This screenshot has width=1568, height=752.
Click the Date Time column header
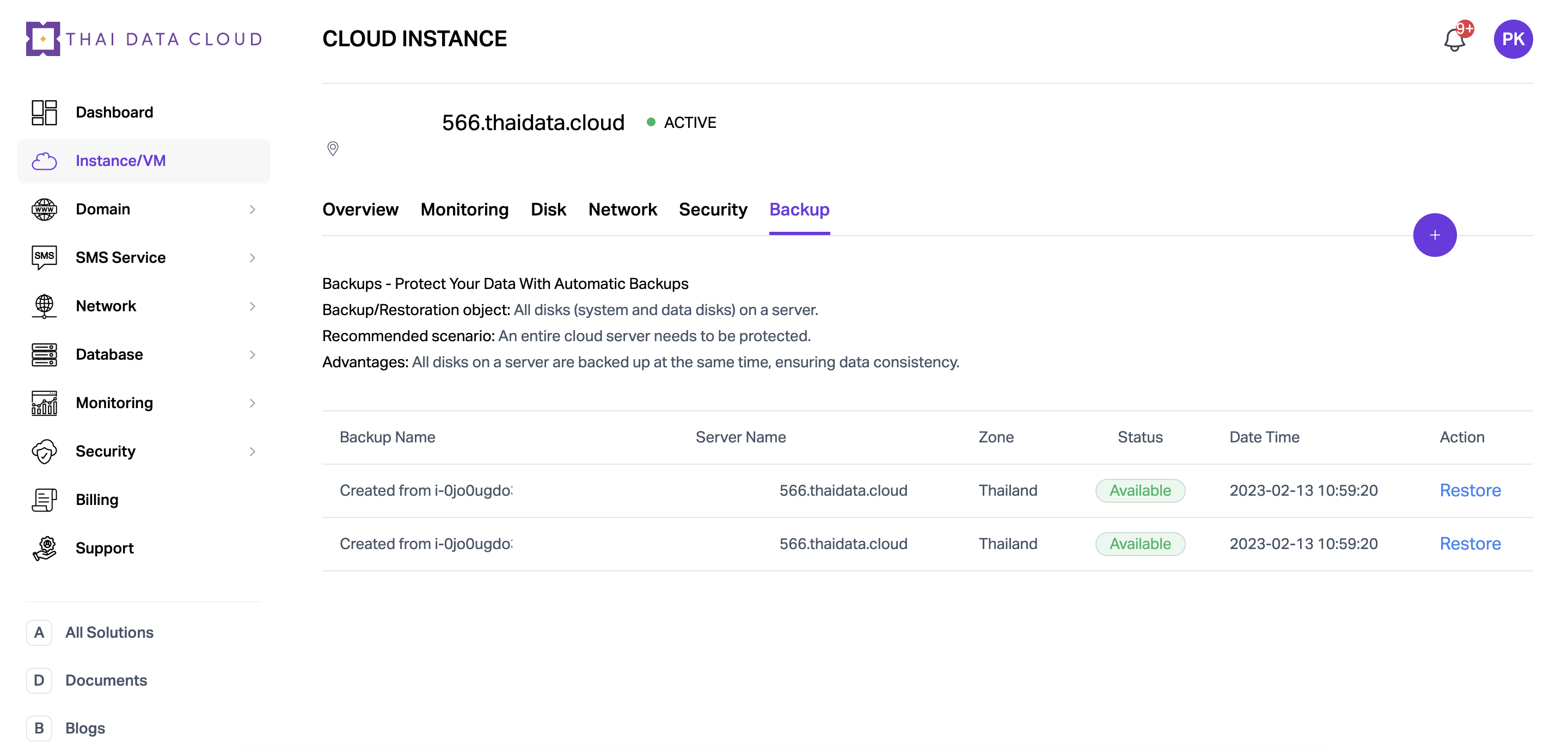coord(1264,437)
